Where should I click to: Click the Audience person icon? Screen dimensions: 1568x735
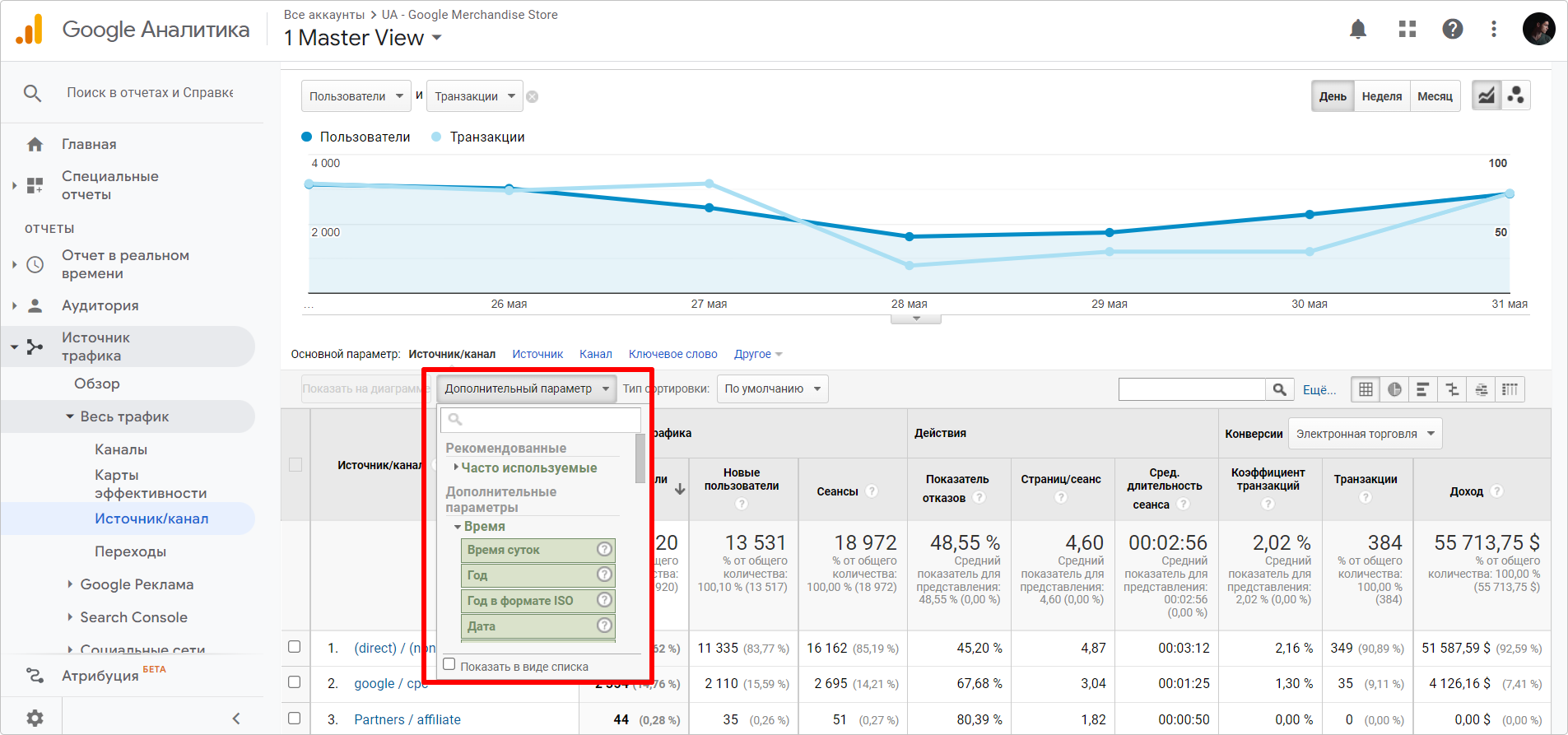(35, 306)
